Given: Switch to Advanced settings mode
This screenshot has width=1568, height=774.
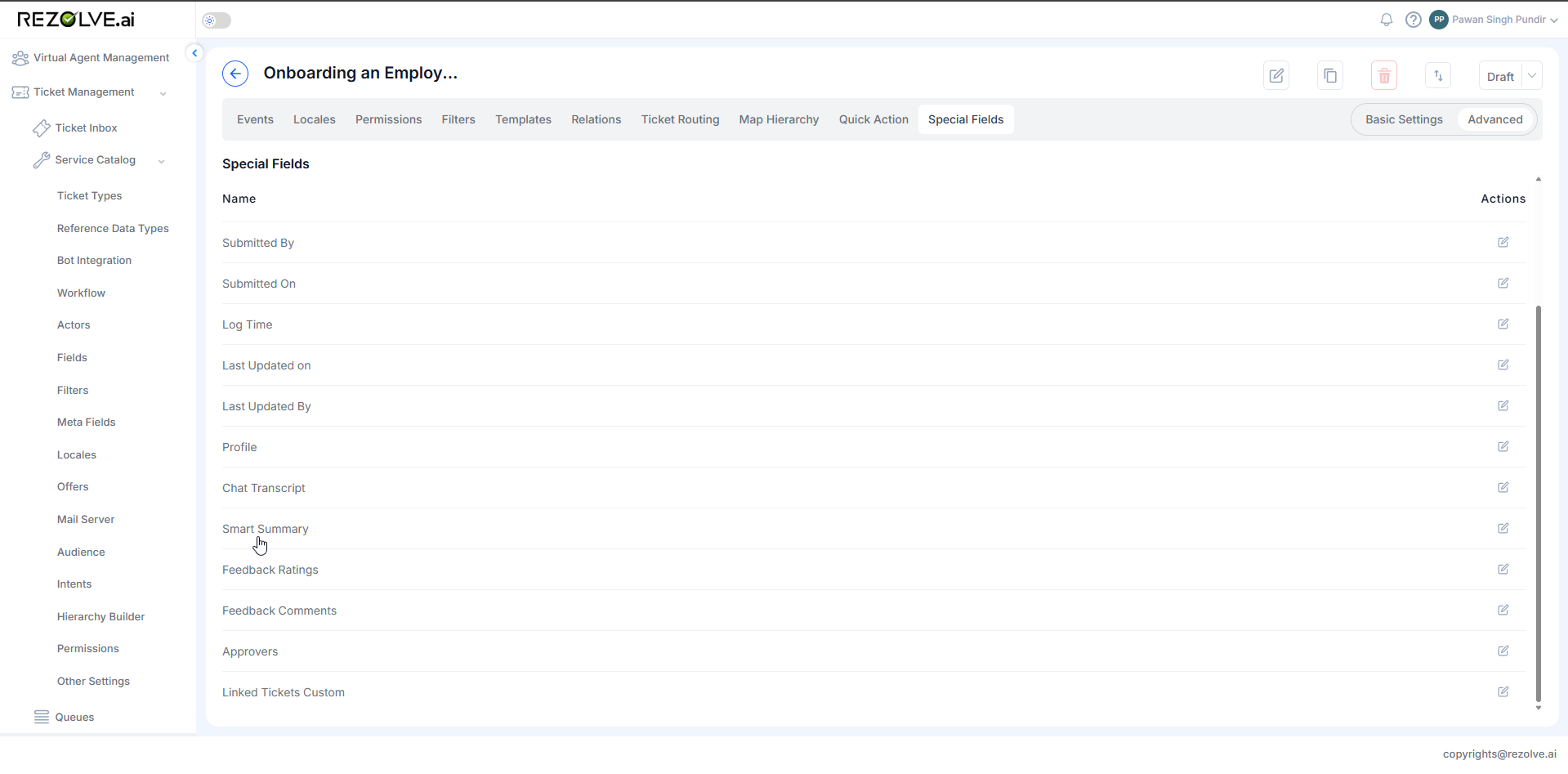Looking at the screenshot, I should click(x=1495, y=119).
